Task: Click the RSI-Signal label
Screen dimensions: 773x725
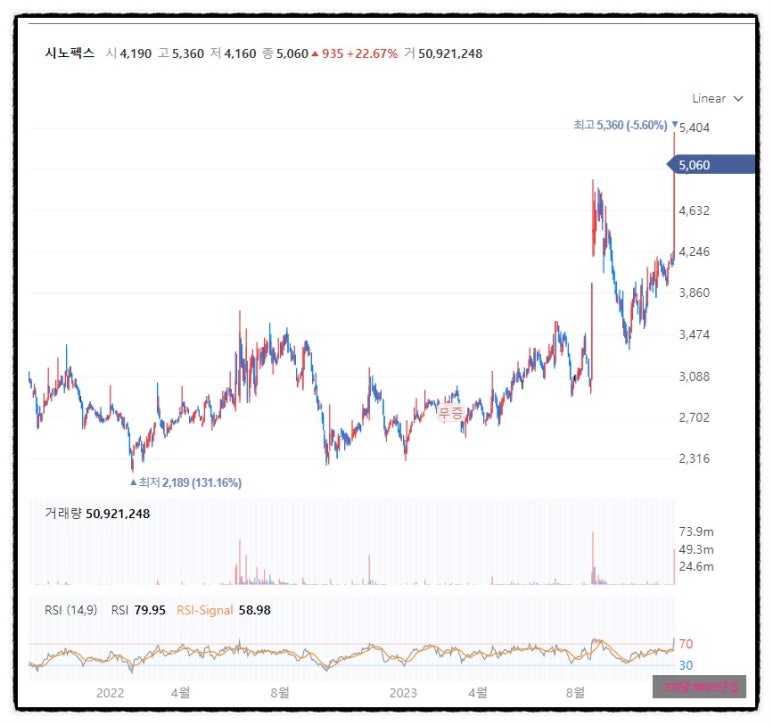Action: tap(205, 610)
